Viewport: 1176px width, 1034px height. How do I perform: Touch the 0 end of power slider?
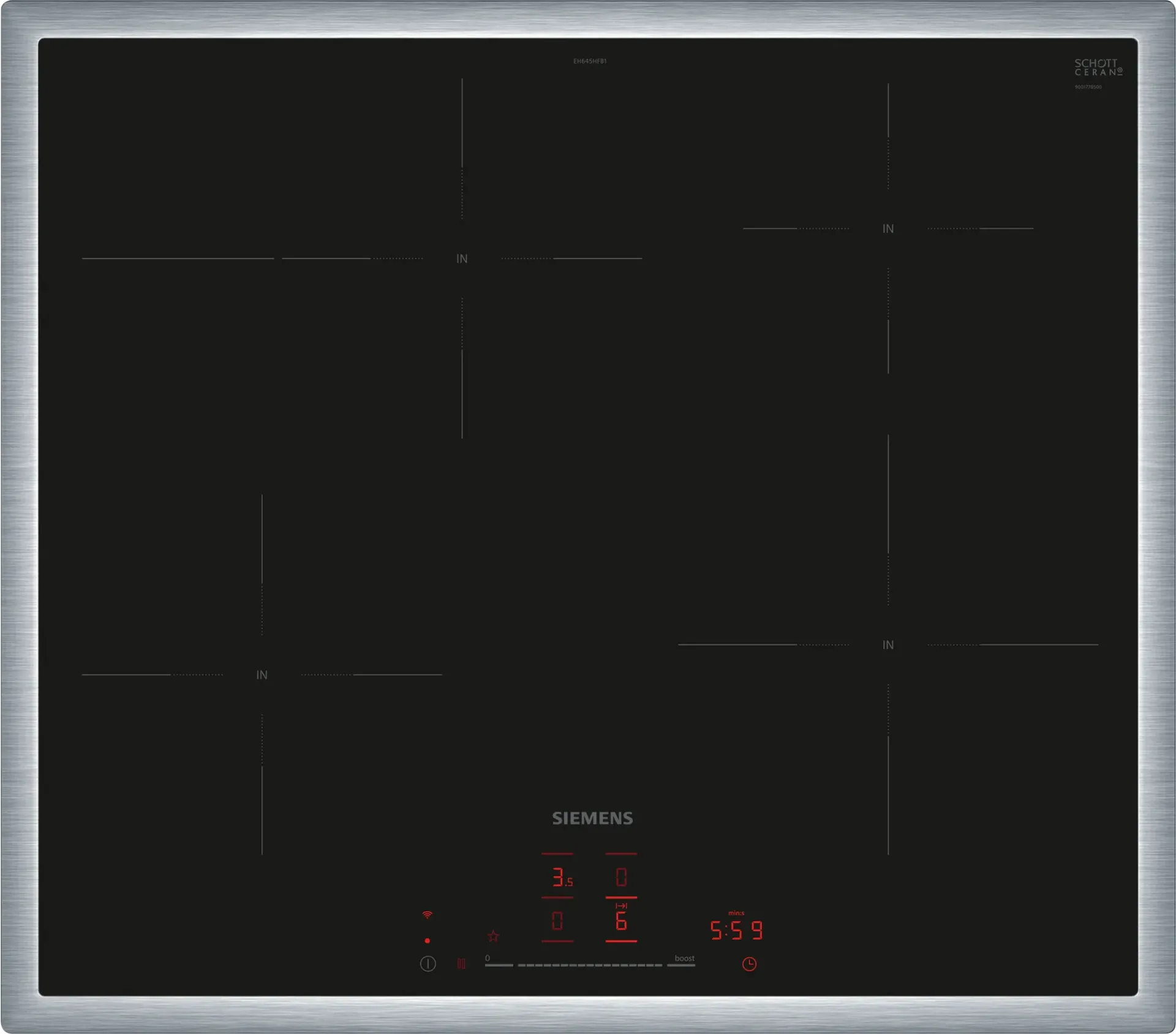(x=499, y=965)
